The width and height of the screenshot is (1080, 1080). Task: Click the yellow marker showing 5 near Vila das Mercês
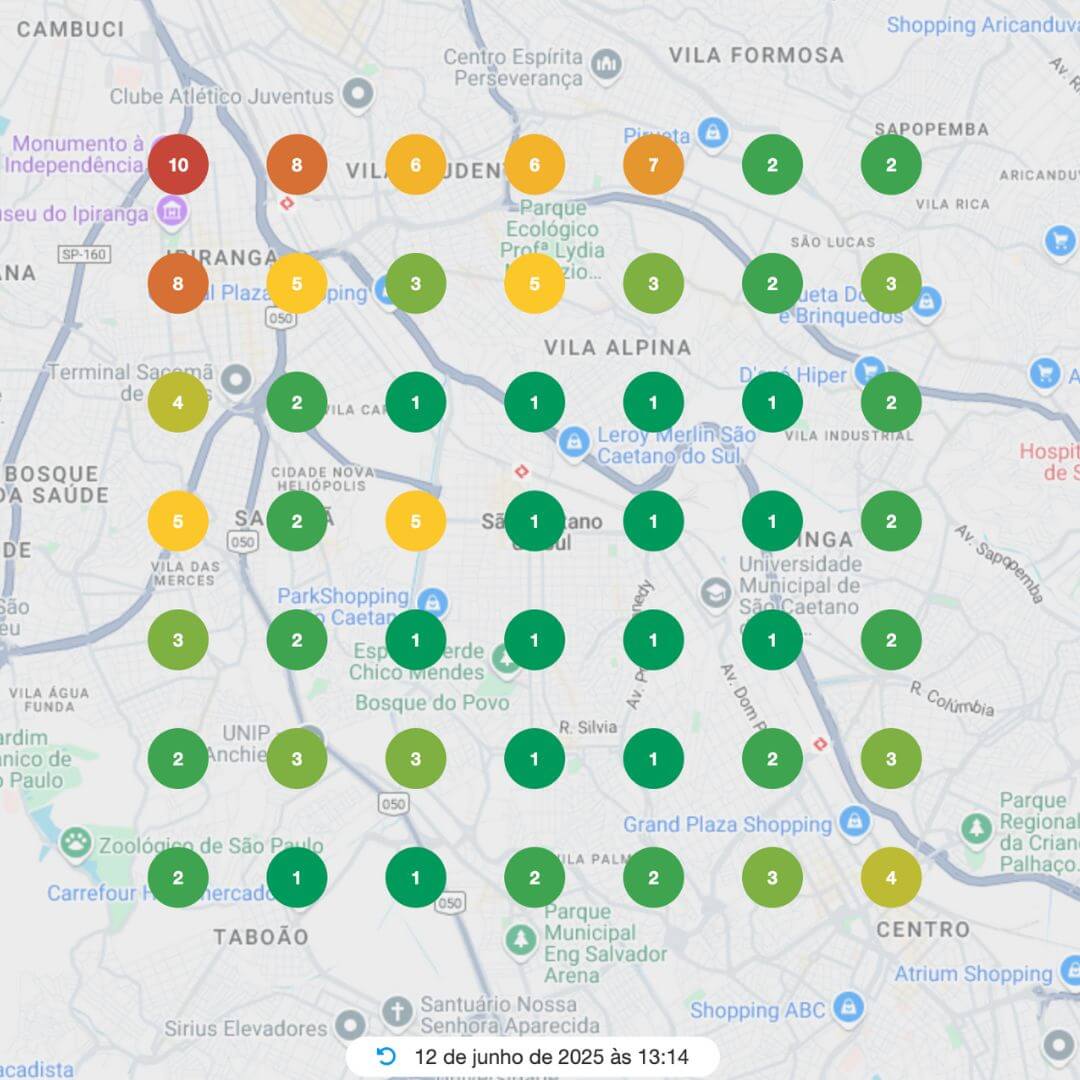pyautogui.click(x=178, y=520)
